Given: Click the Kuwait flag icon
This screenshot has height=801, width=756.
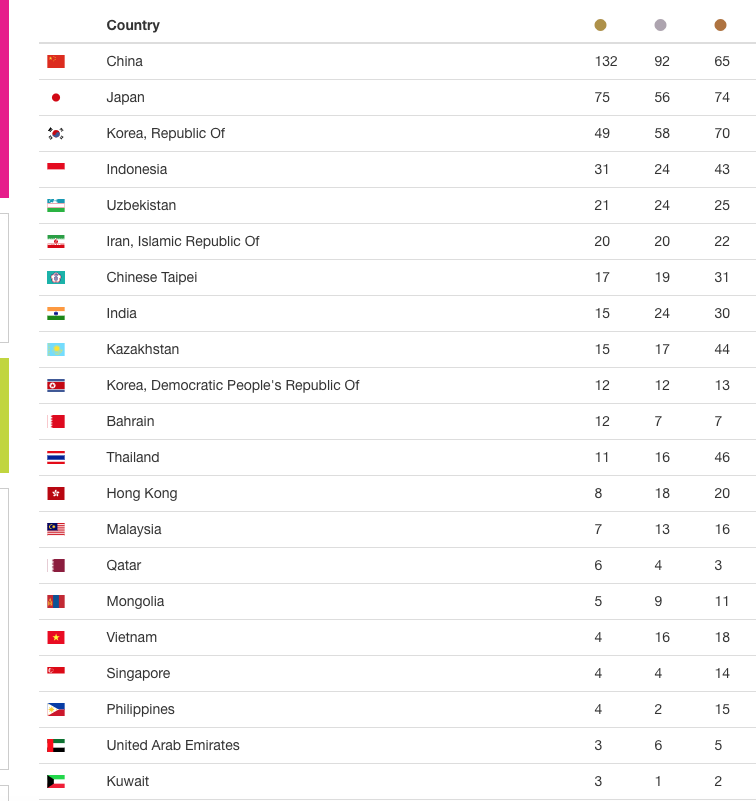Looking at the screenshot, I should pyautogui.click(x=56, y=781).
